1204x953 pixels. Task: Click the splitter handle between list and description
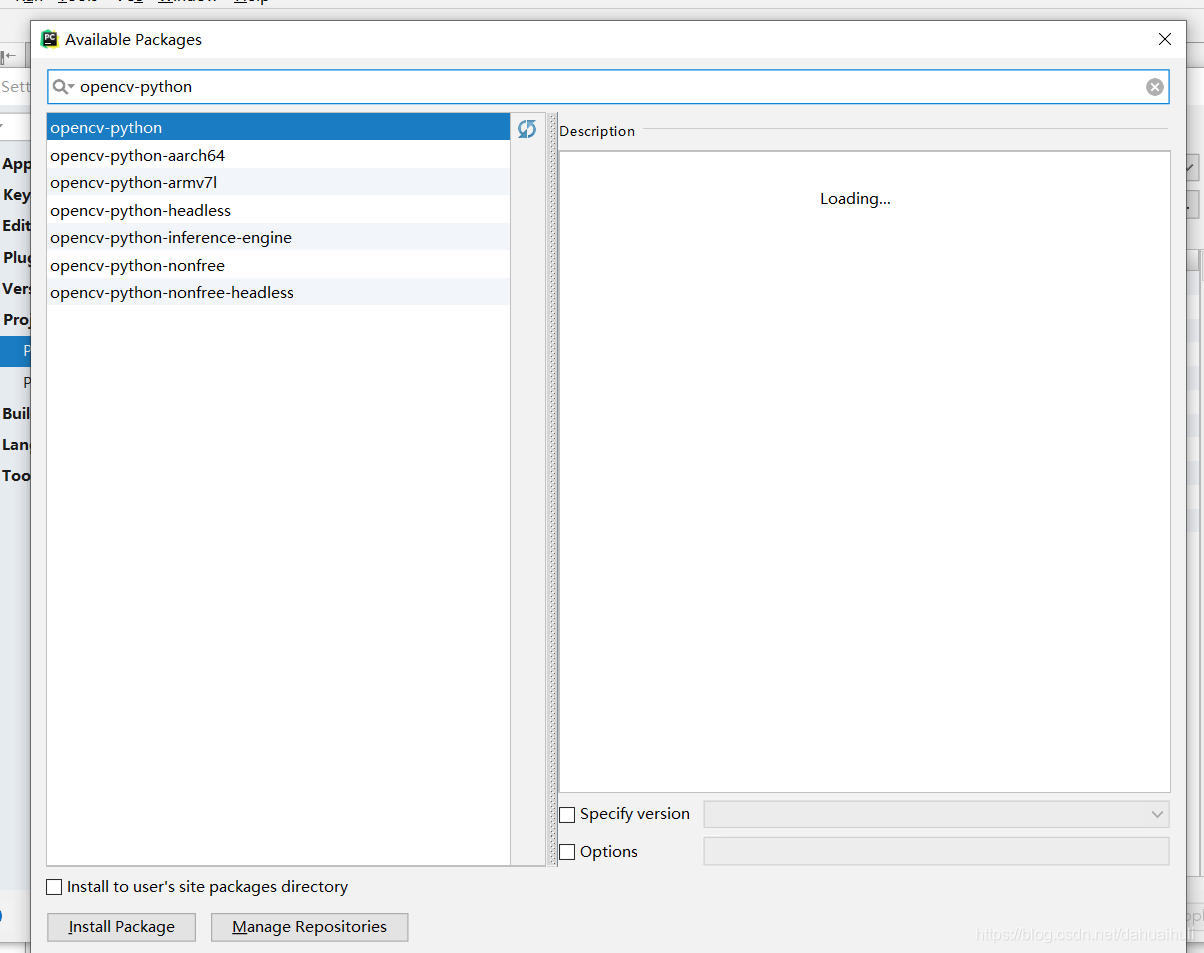click(x=552, y=489)
